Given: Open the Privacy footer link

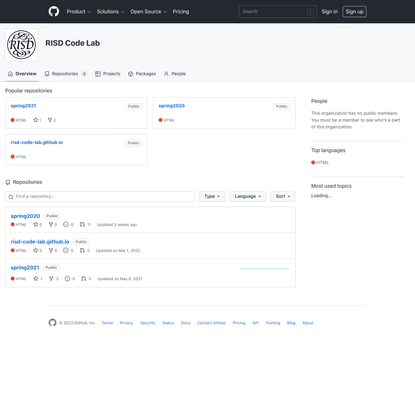Looking at the screenshot, I should click(126, 323).
